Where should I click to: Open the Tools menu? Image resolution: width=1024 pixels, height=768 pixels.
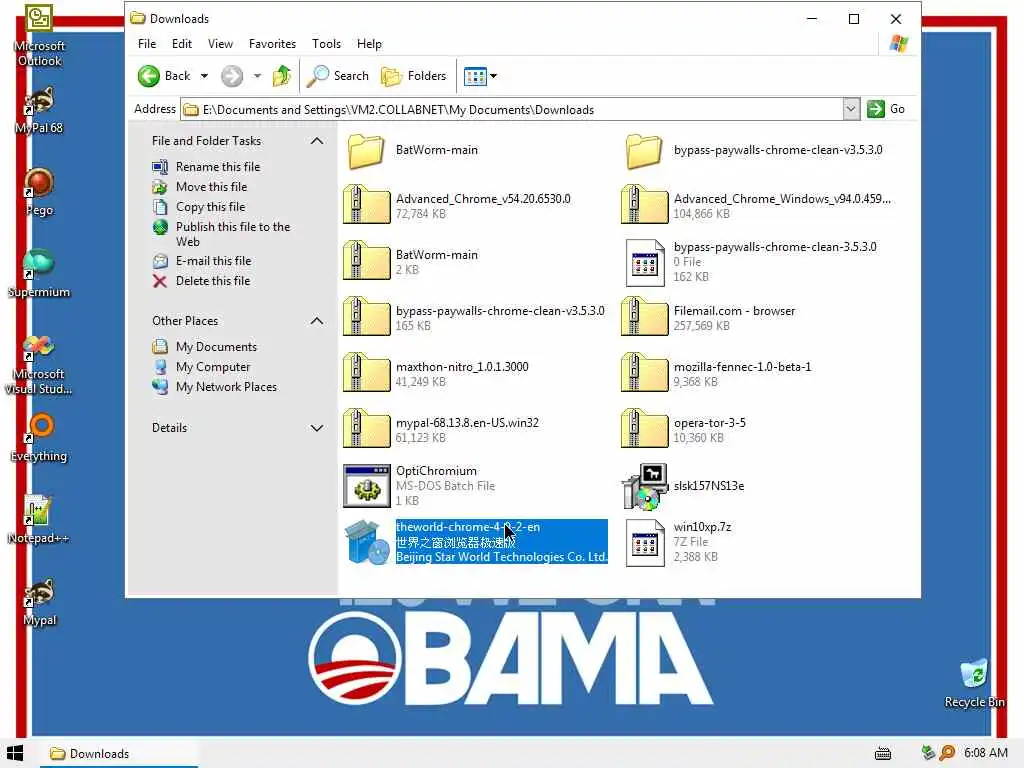(327, 44)
